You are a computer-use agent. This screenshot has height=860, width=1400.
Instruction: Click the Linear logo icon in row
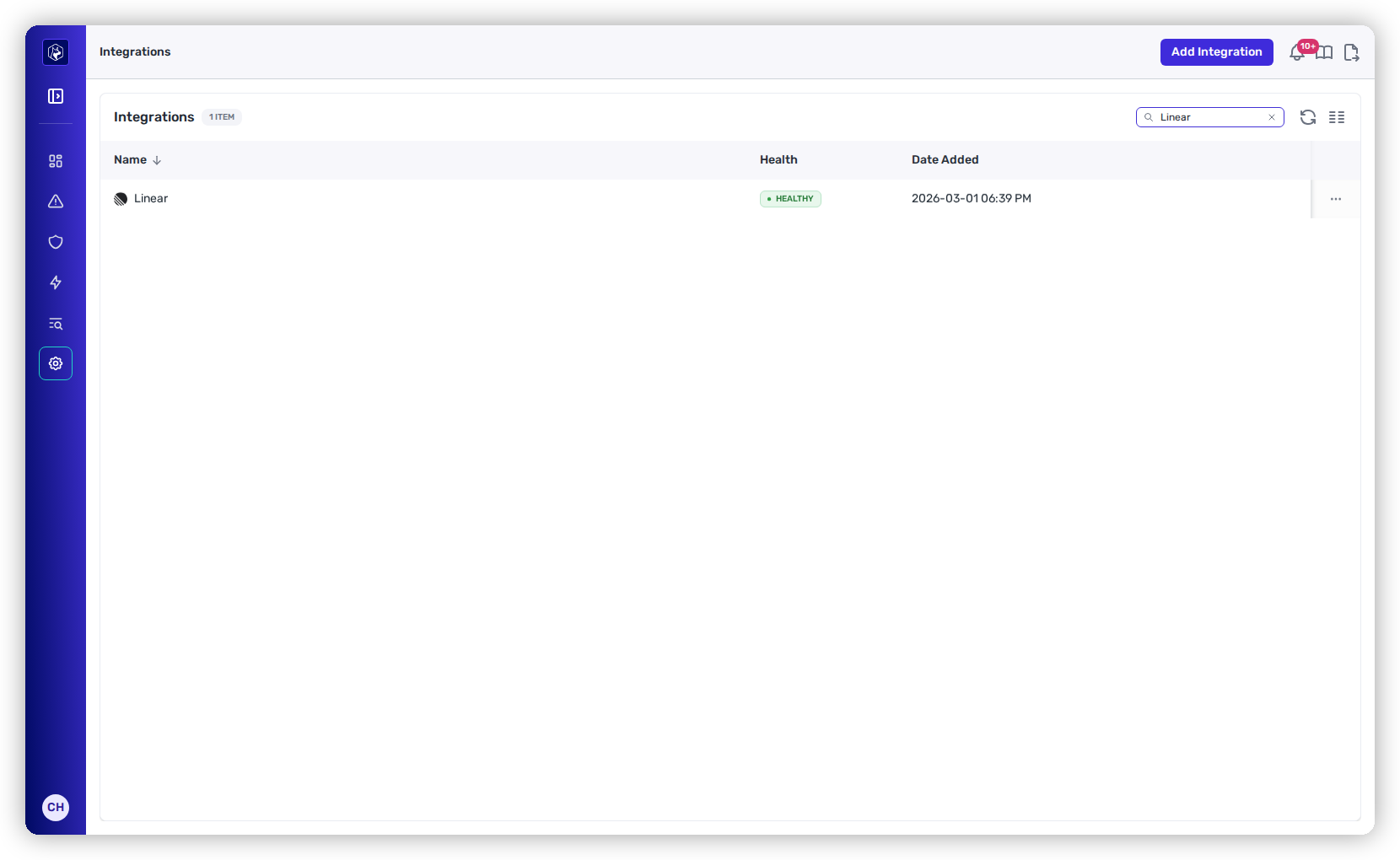[121, 199]
